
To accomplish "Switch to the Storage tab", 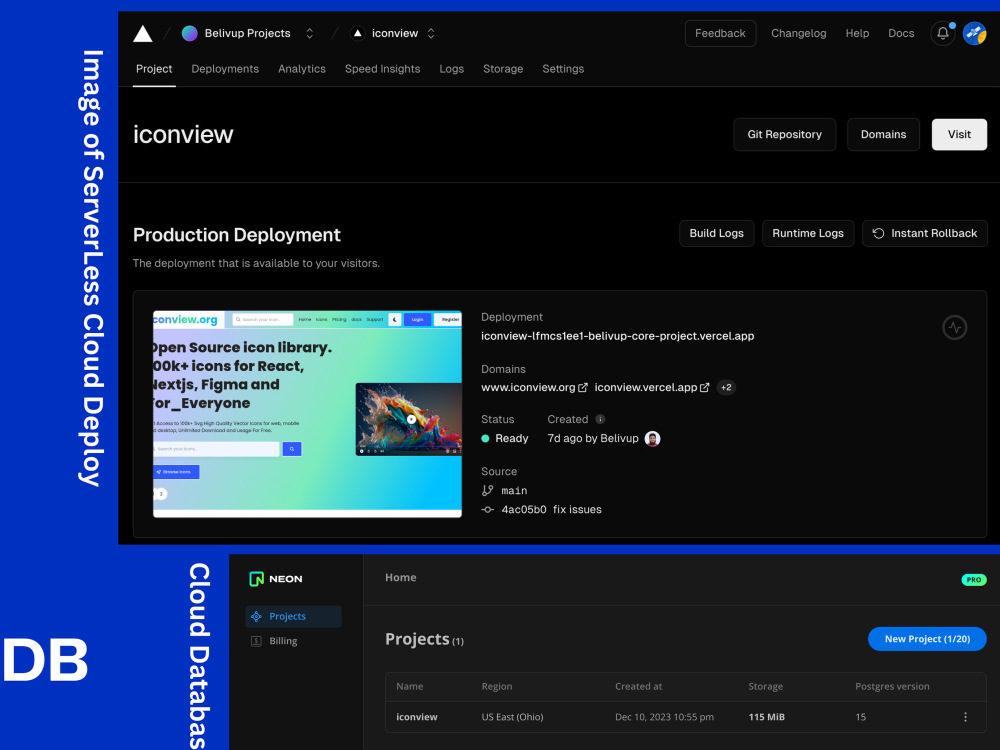I will point(503,69).
